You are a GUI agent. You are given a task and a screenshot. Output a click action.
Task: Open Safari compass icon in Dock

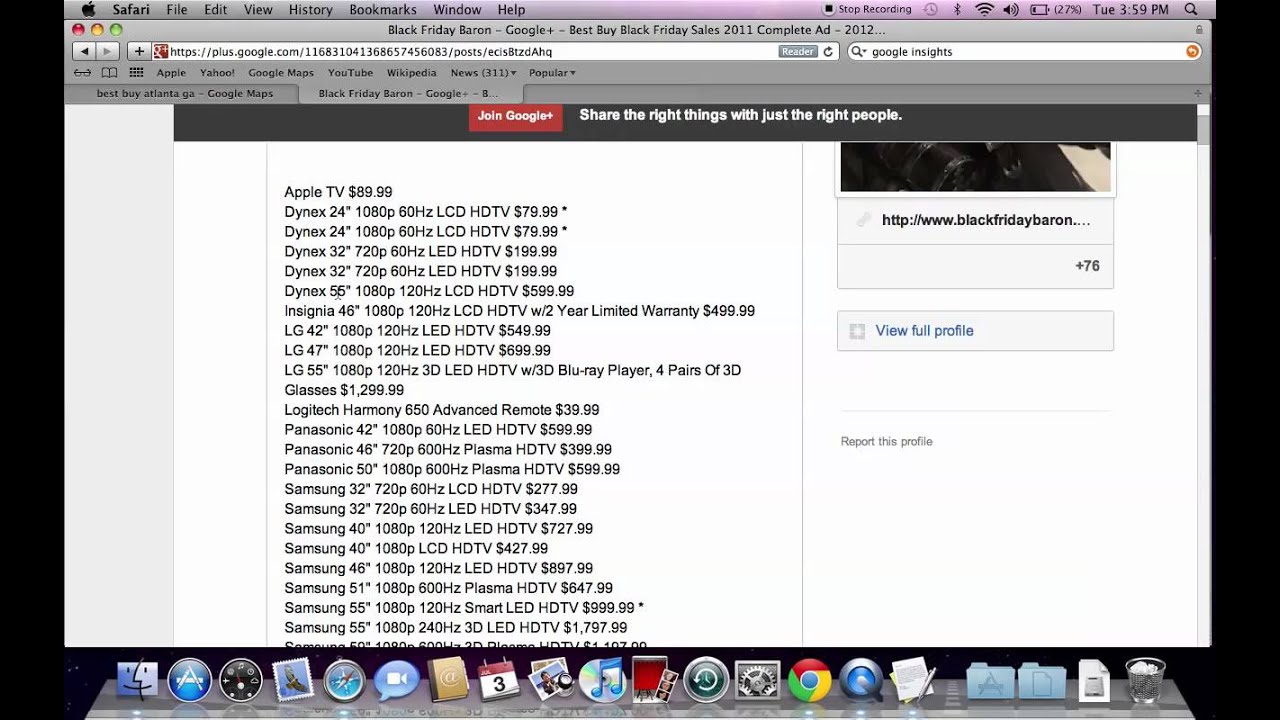345,682
